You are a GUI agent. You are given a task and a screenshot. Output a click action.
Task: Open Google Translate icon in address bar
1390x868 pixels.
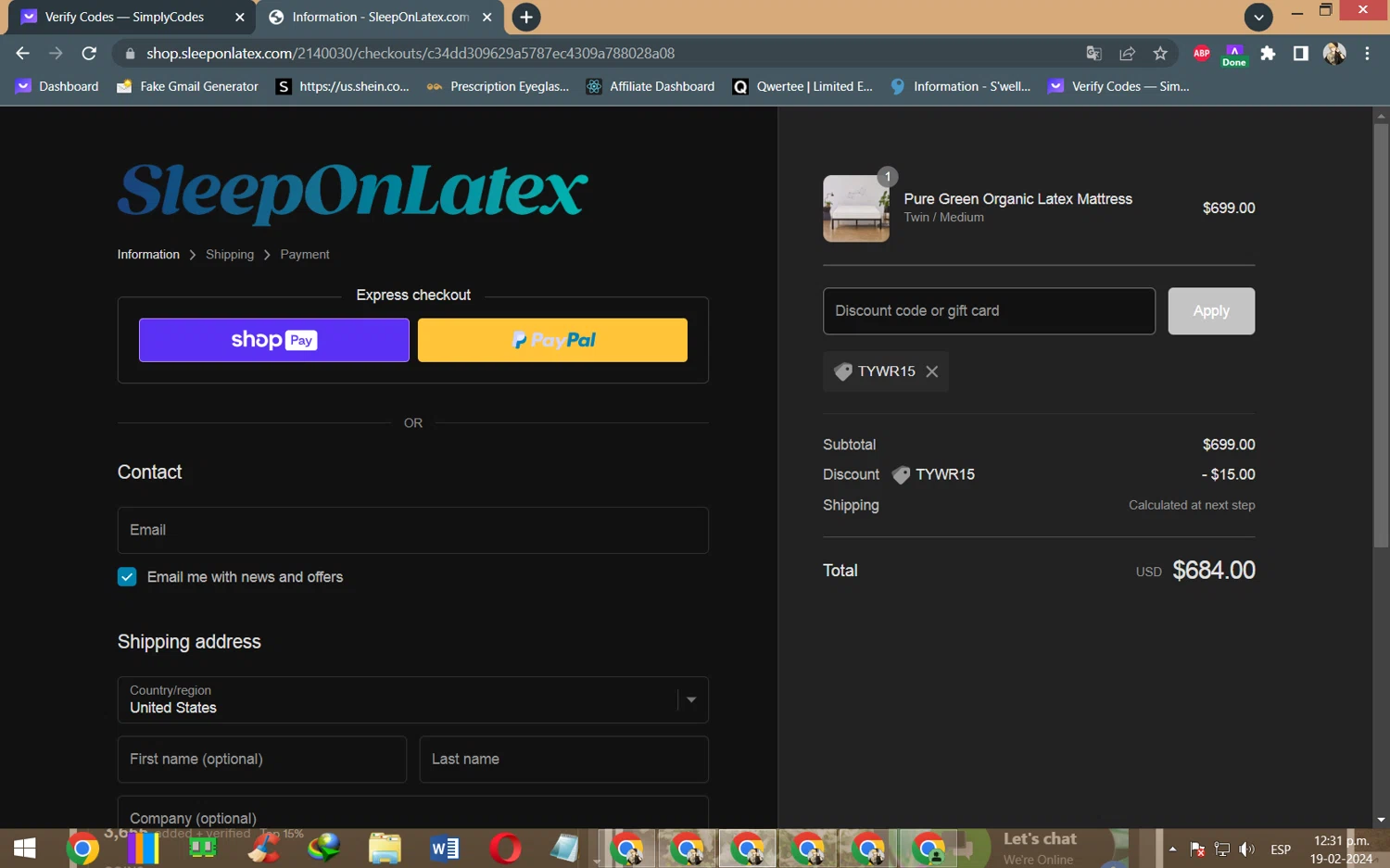1093,54
